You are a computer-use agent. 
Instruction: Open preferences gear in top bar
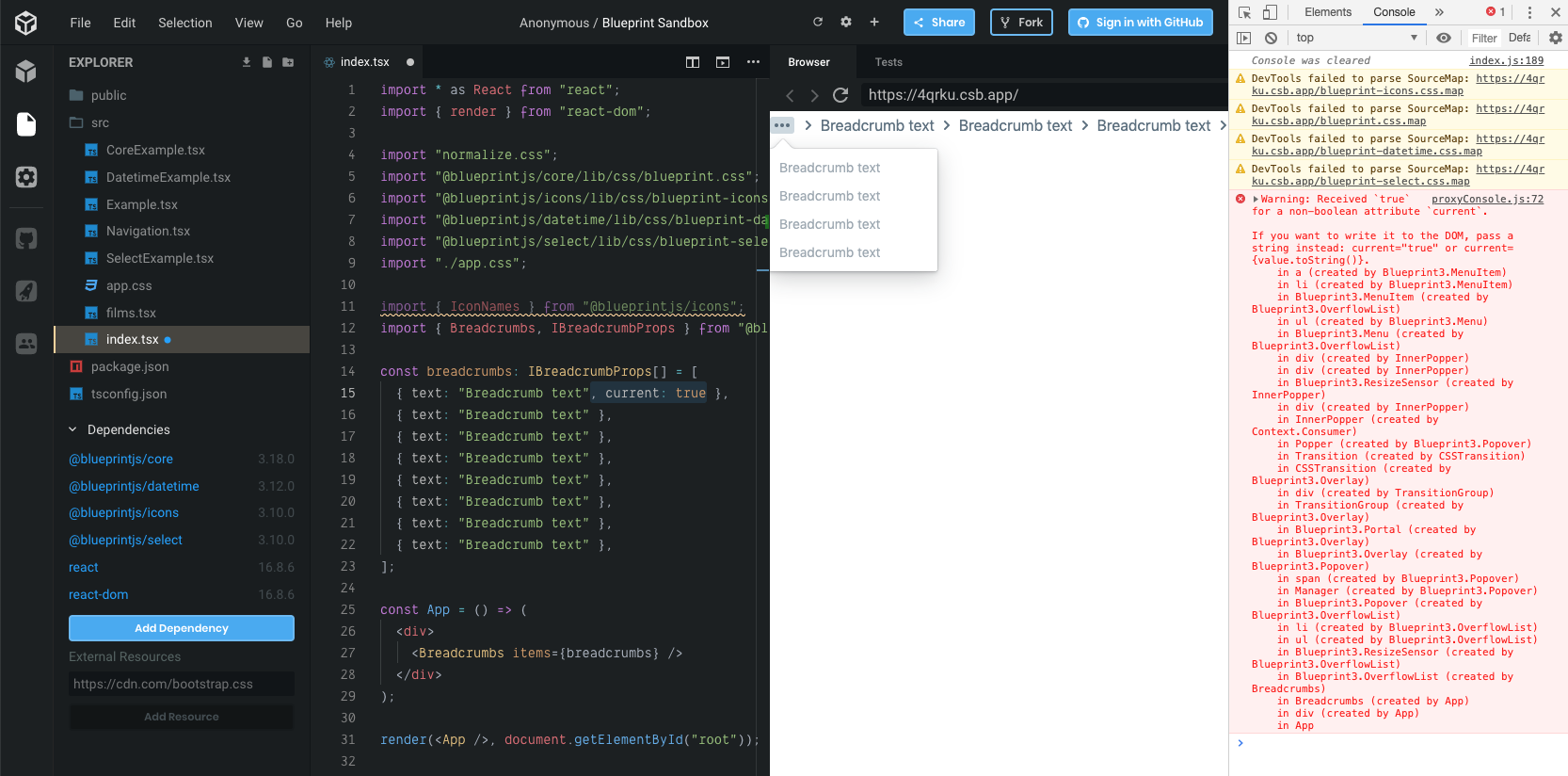(x=846, y=22)
